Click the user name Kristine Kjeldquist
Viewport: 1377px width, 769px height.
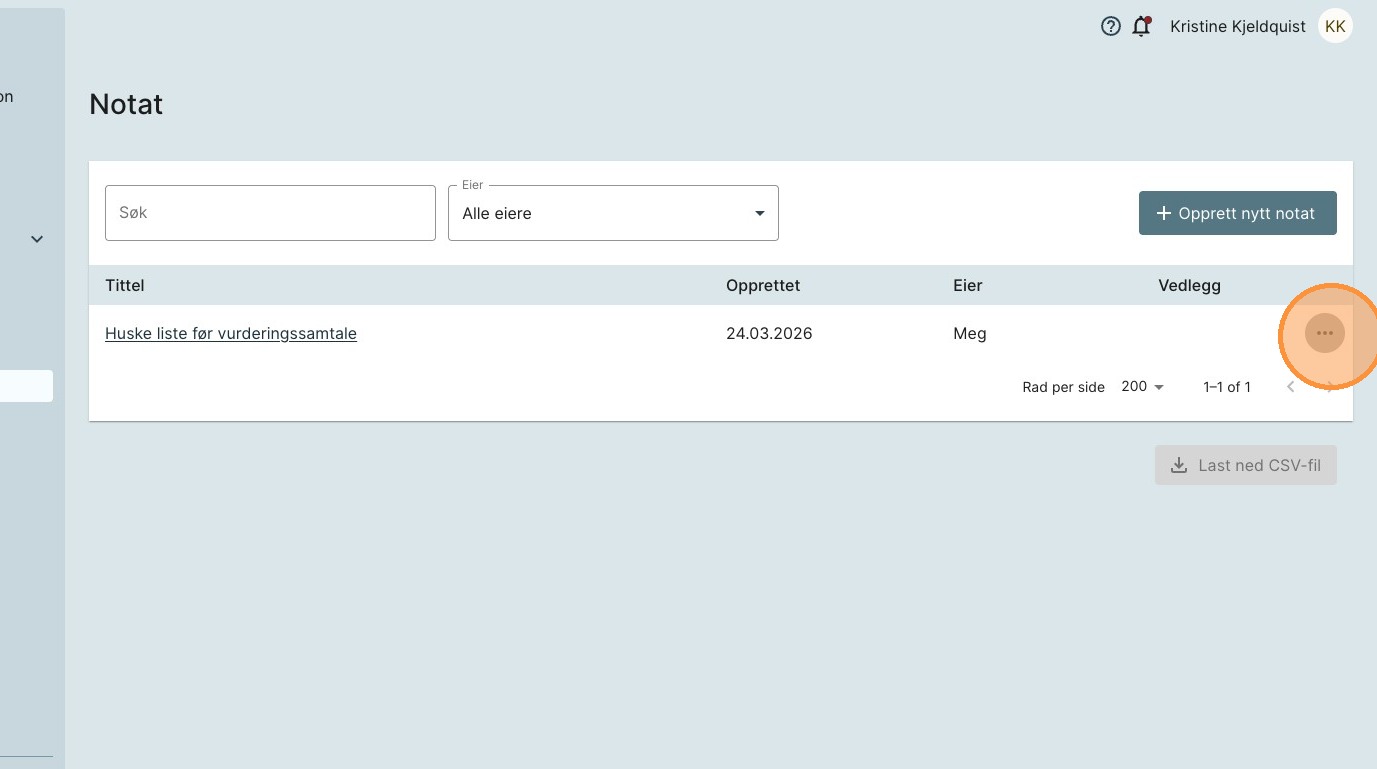(1237, 27)
